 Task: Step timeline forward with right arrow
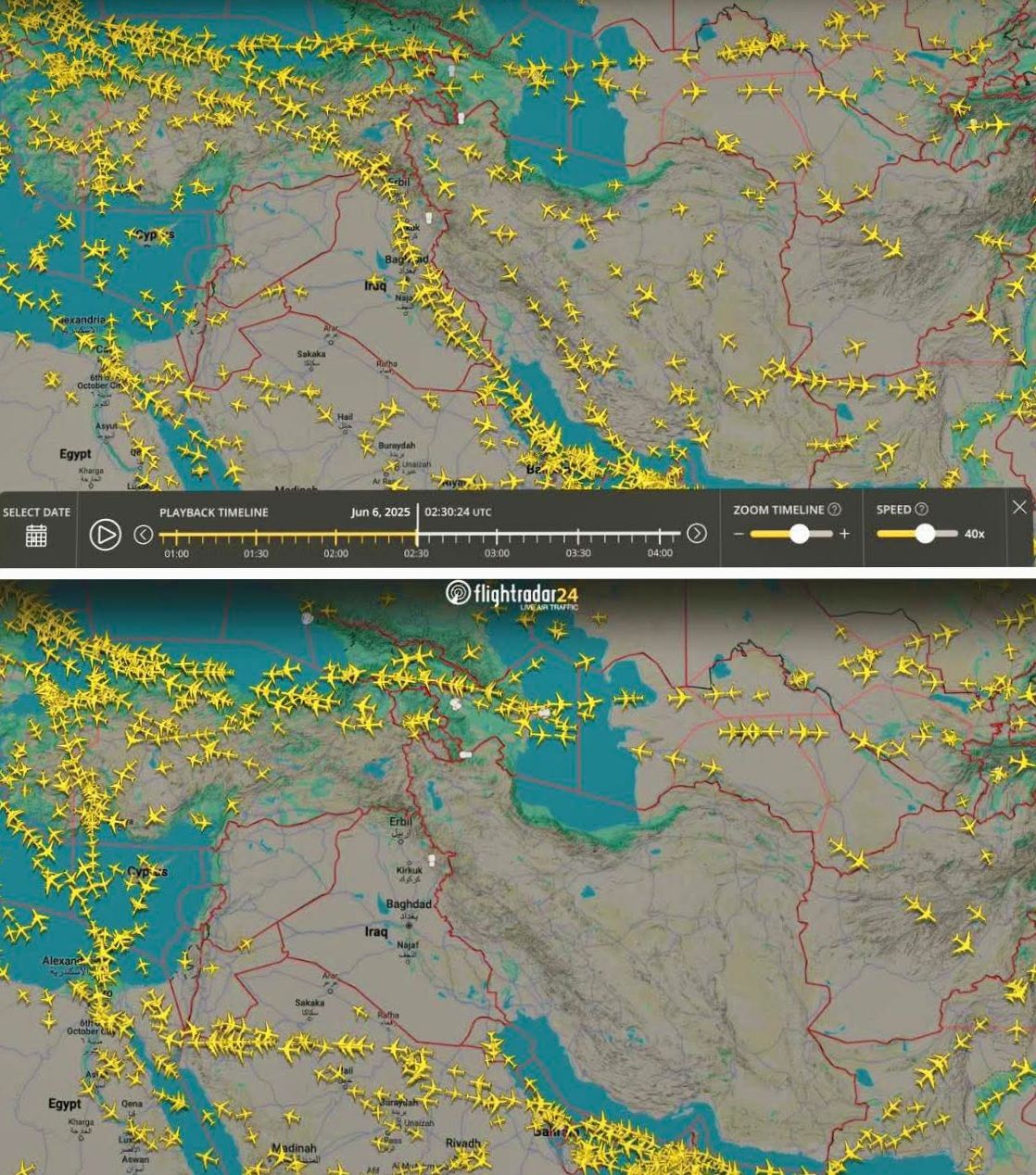pyautogui.click(x=697, y=534)
